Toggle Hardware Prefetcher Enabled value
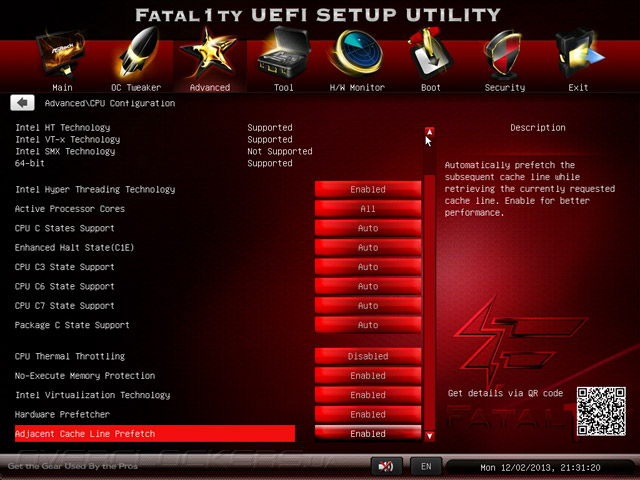640x480 pixels. click(368, 414)
